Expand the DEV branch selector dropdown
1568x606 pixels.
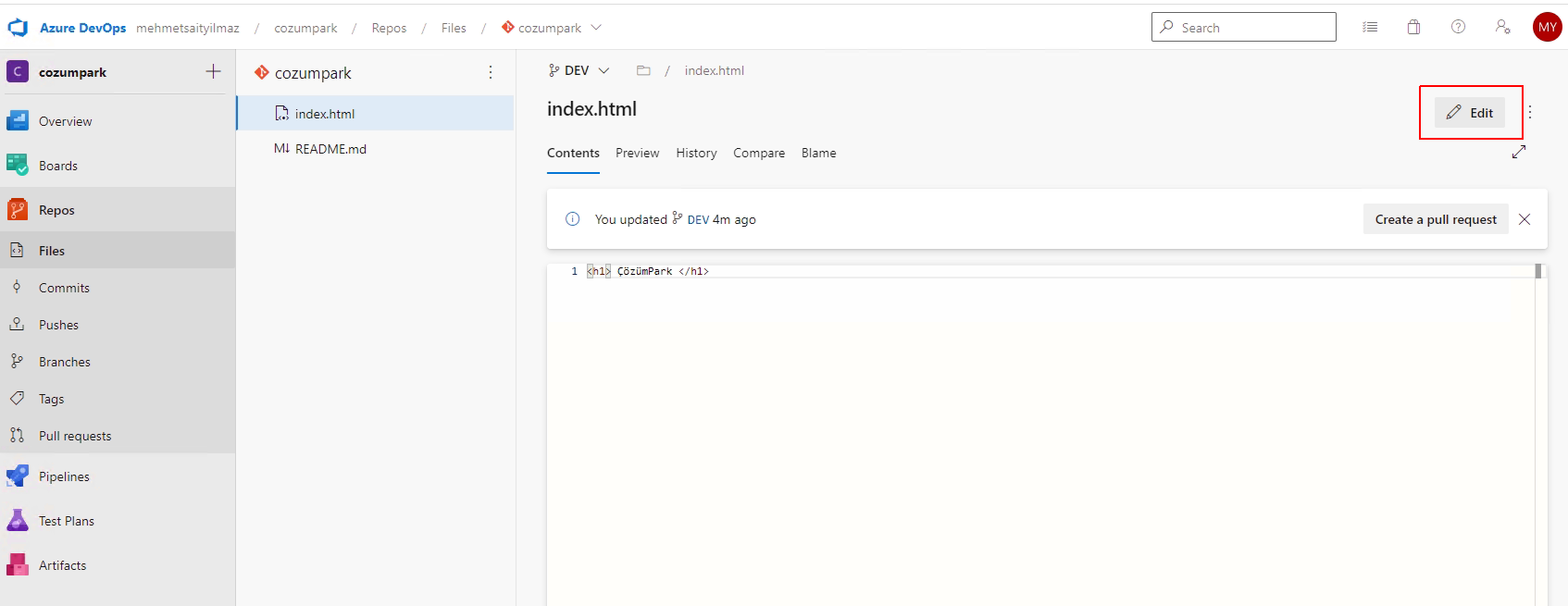[x=579, y=70]
